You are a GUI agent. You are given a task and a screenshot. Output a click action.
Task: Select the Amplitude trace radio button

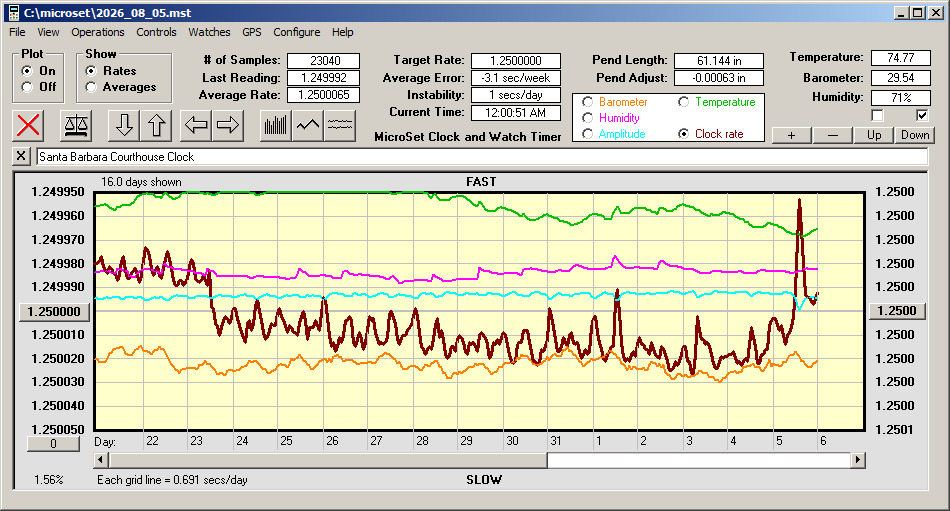tap(587, 133)
